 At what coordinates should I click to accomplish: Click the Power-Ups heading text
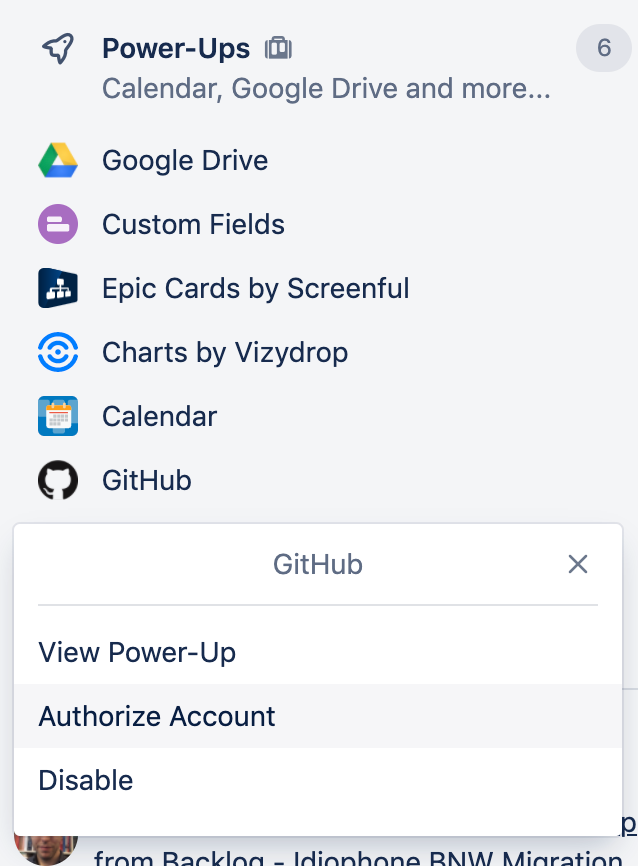coord(176,47)
